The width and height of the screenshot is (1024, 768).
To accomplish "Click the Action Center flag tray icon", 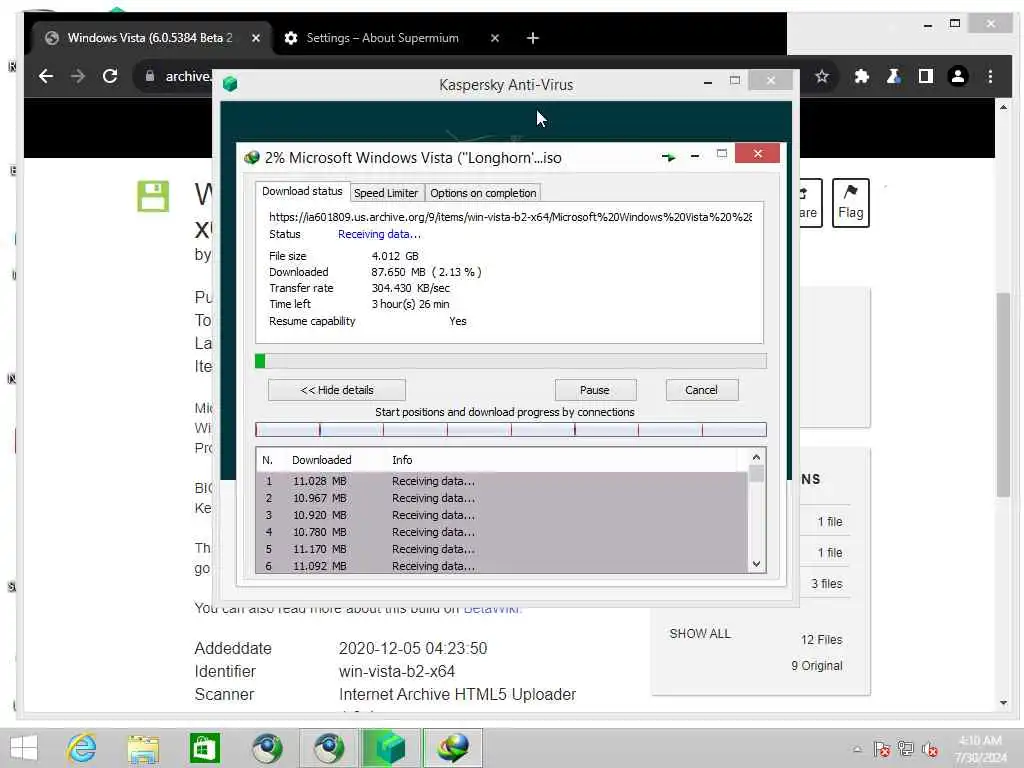I will (882, 749).
